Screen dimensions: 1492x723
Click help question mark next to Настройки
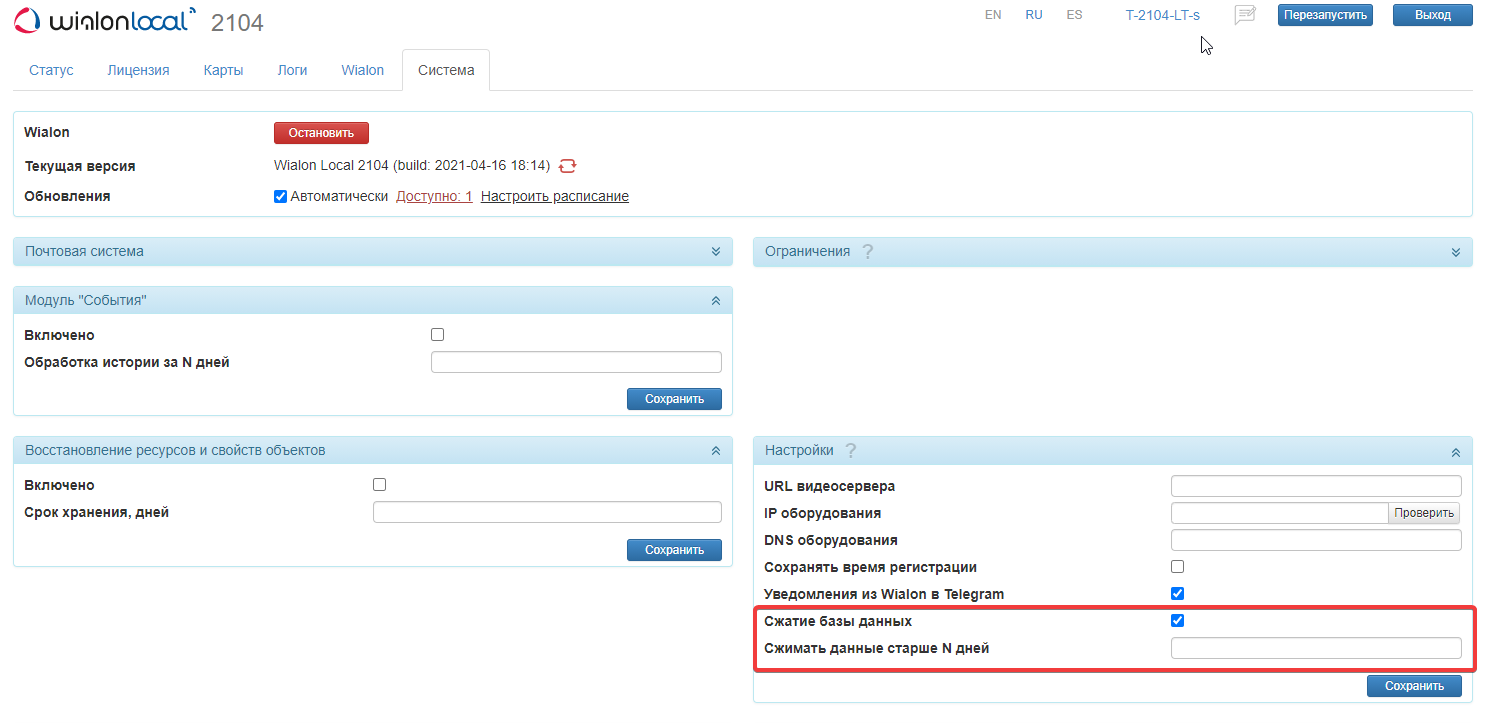tap(850, 451)
